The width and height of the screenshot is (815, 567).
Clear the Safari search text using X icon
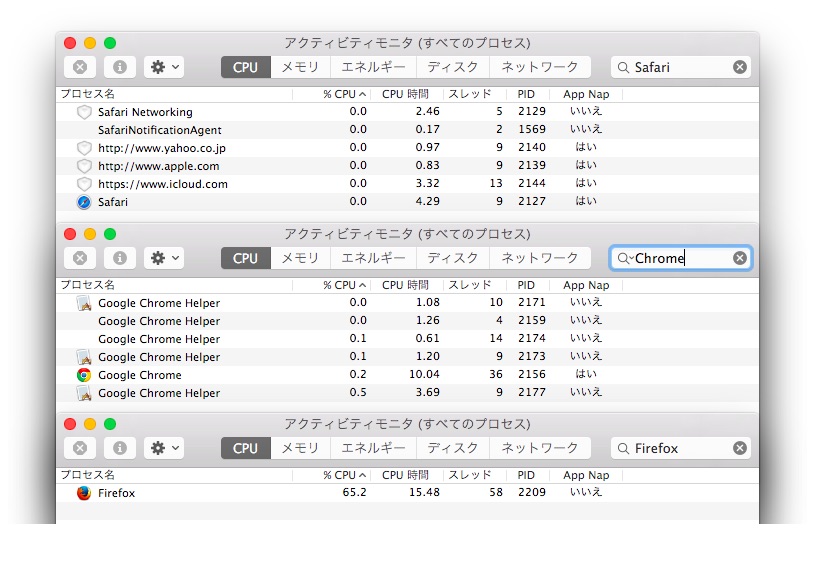[740, 67]
